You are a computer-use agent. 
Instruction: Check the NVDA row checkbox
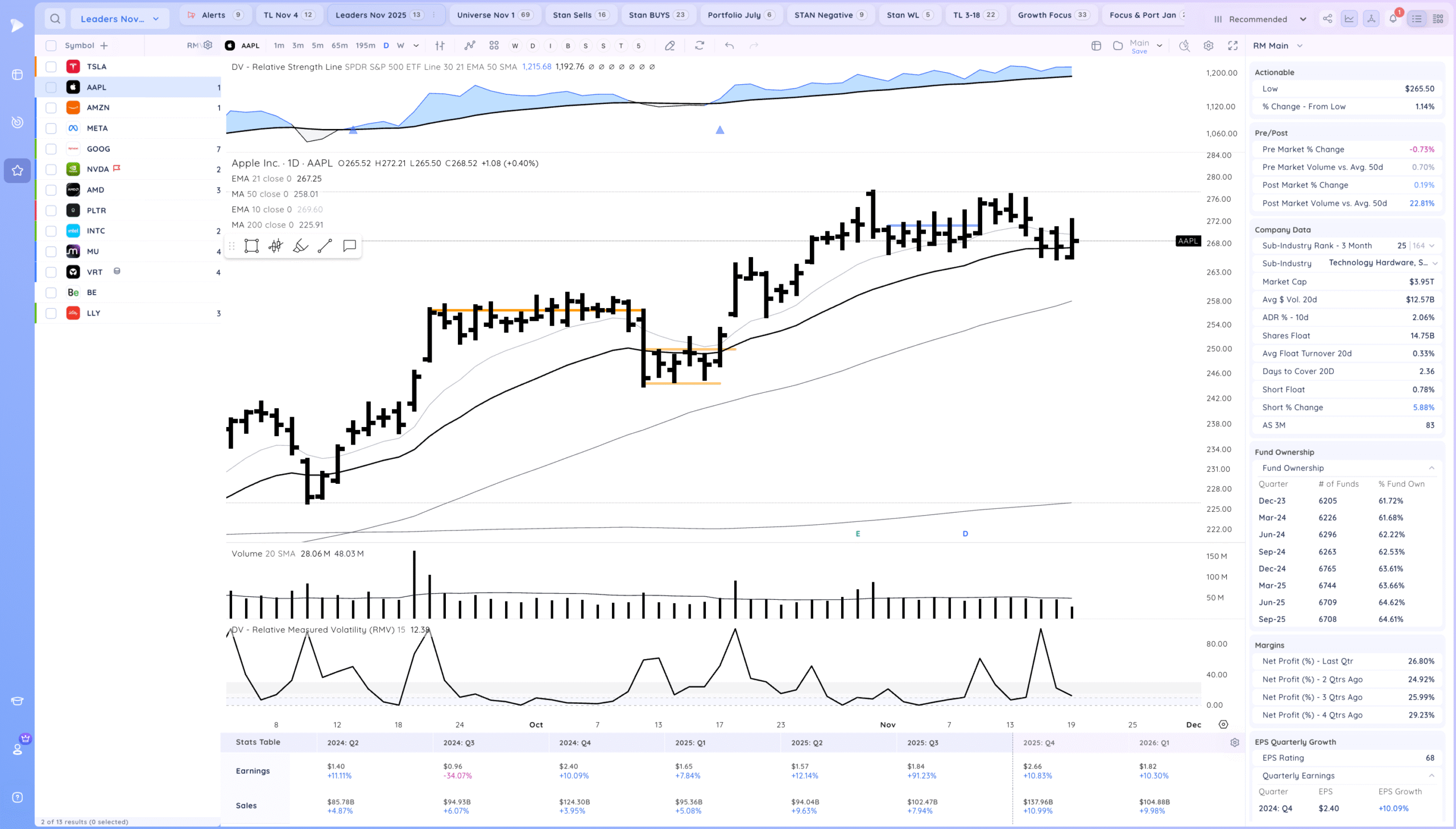point(51,169)
